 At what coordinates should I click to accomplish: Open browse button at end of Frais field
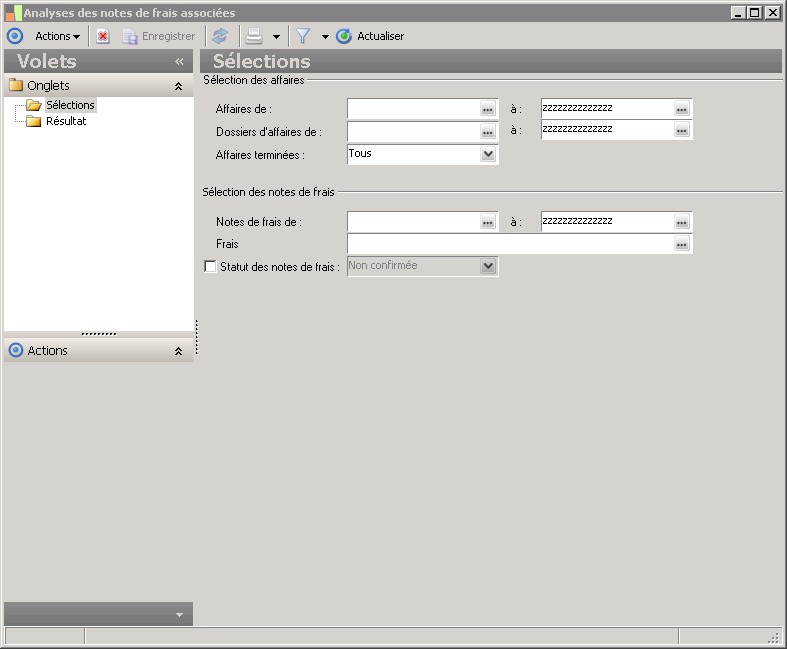[682, 245]
